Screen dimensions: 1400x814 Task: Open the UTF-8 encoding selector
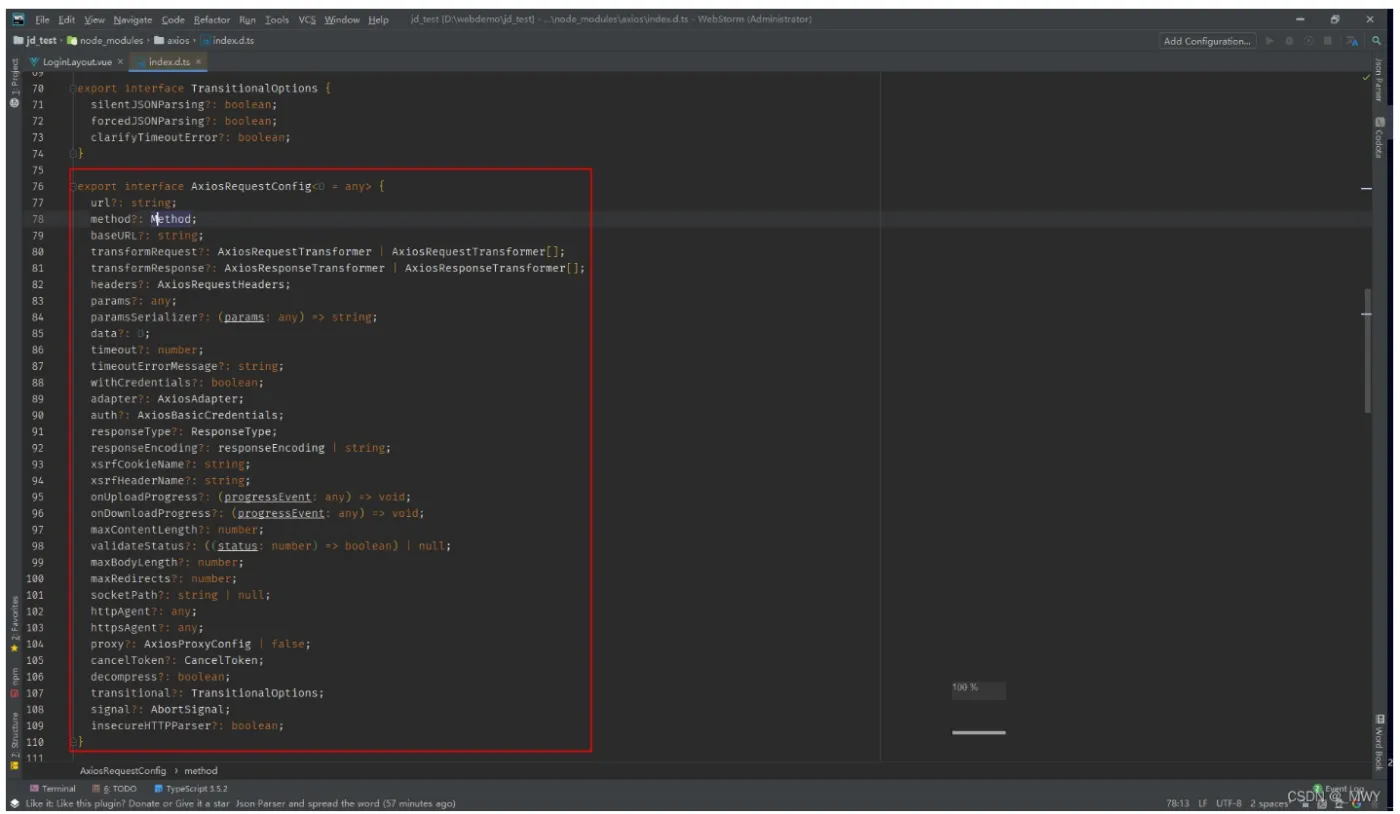1229,803
